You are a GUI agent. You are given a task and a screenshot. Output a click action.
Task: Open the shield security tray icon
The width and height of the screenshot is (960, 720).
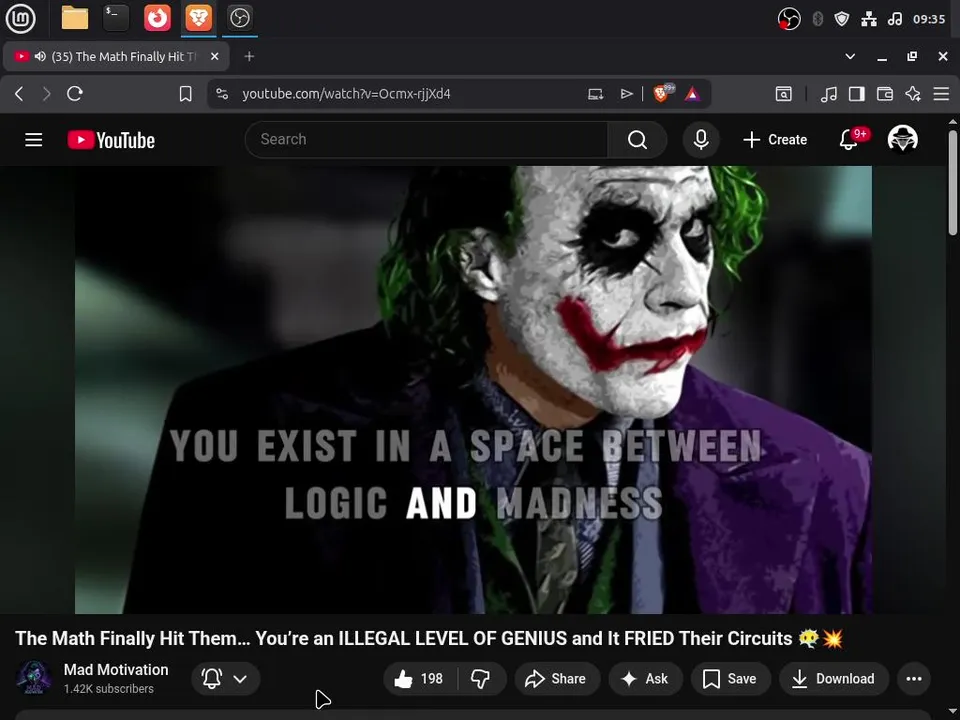(x=842, y=19)
